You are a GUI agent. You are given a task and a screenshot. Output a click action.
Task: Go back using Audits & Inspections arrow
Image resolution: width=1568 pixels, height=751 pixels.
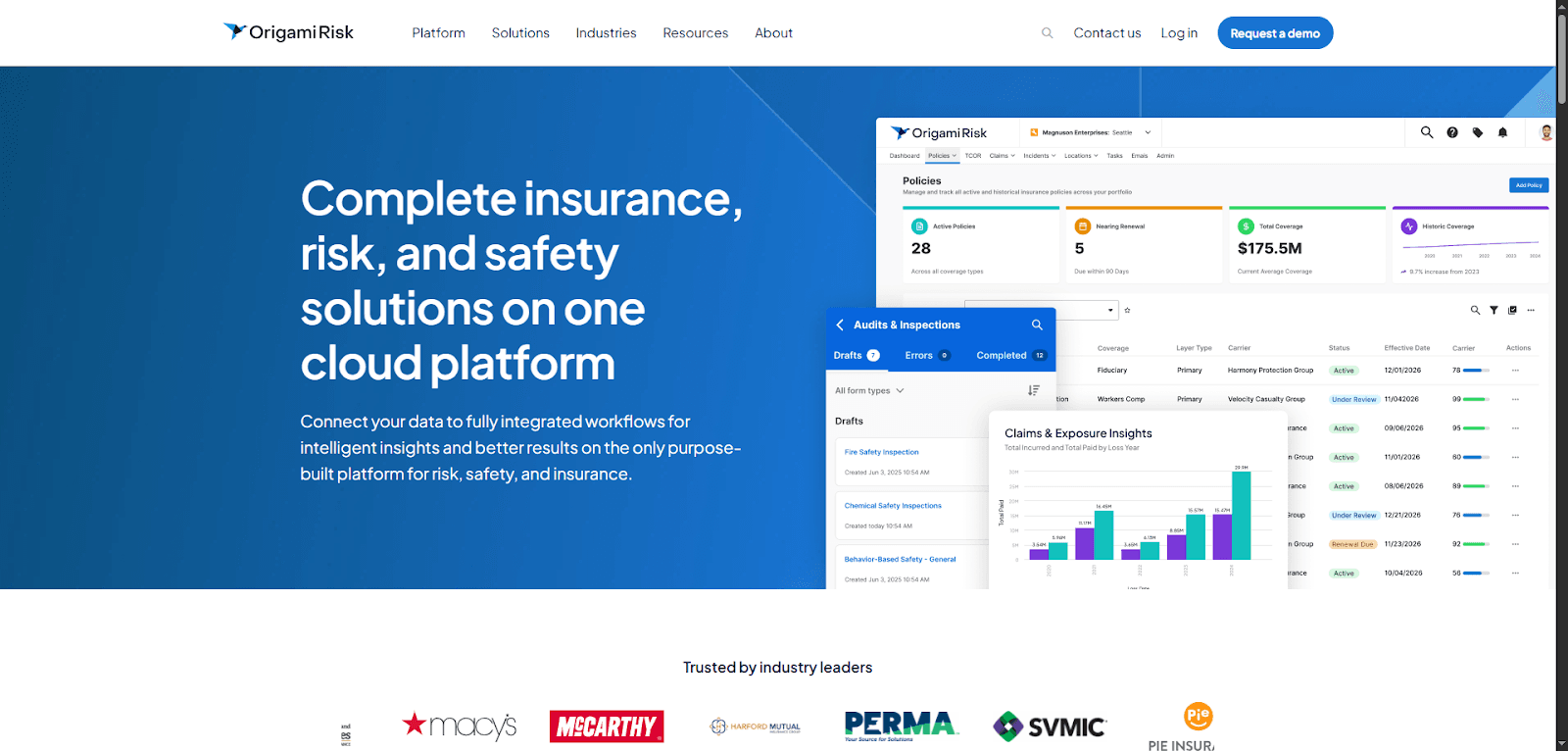(840, 325)
